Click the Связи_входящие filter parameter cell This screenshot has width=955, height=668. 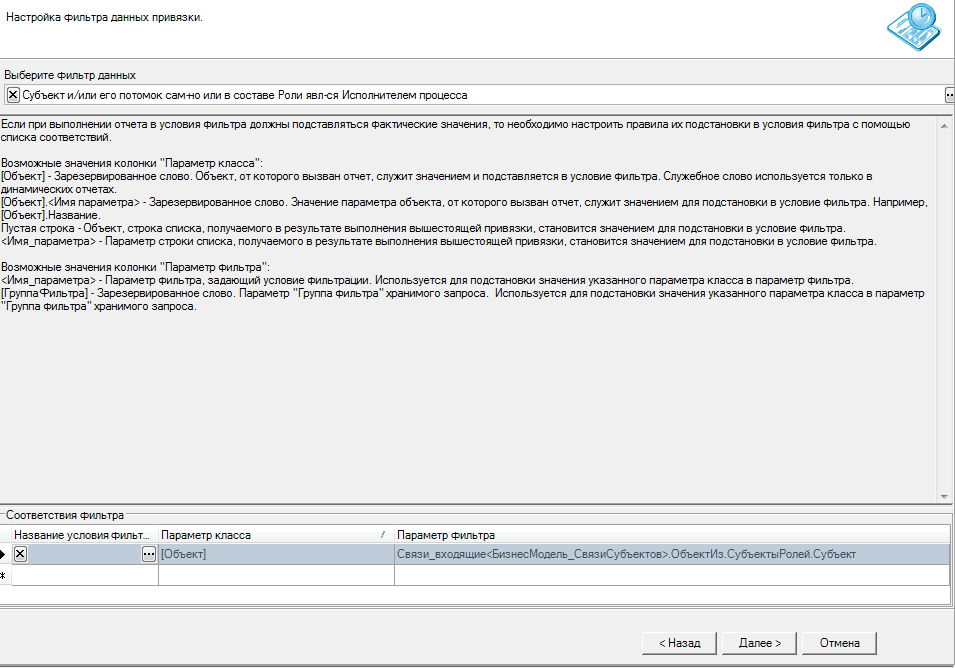tap(670, 554)
